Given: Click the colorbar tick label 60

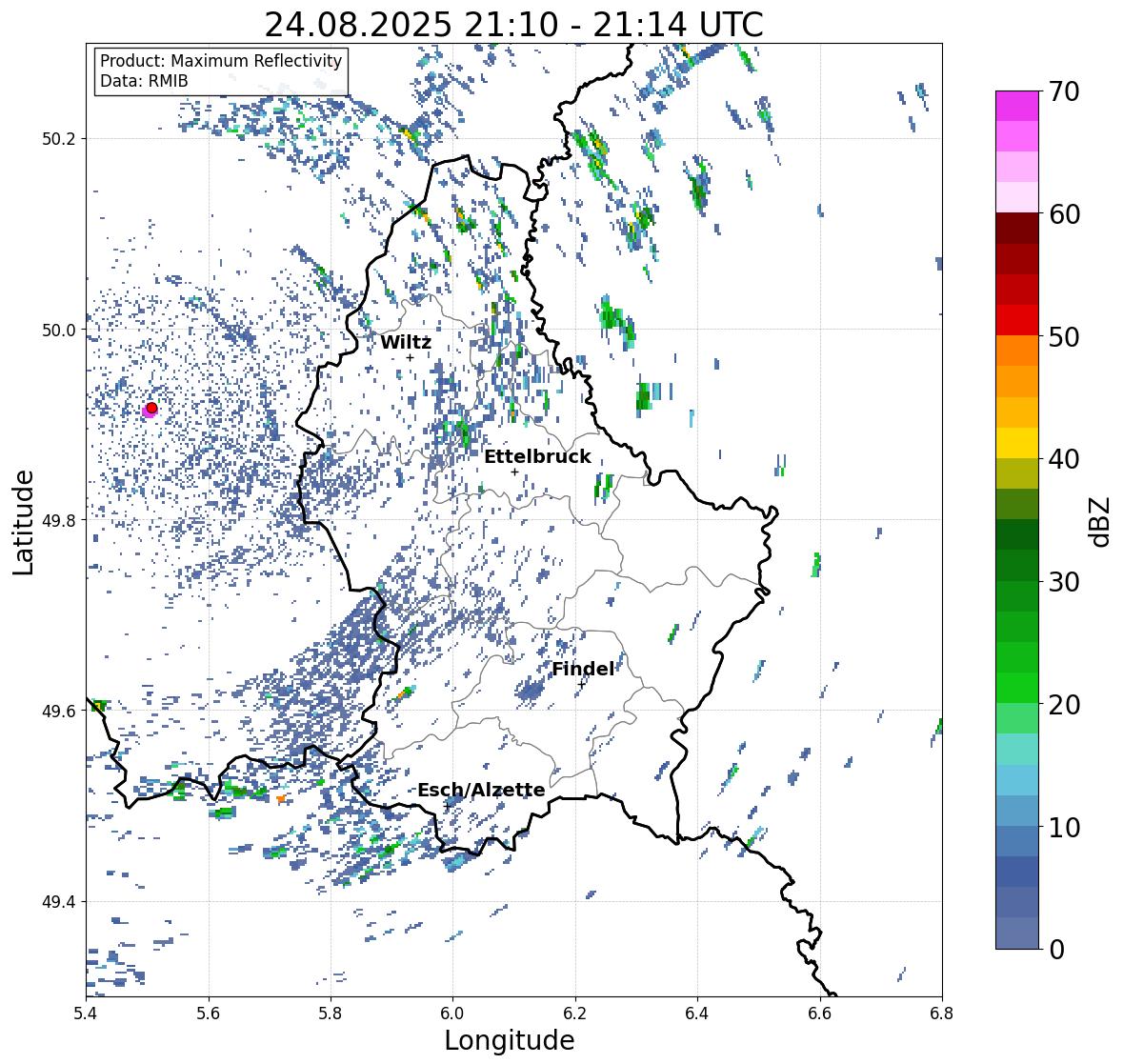Looking at the screenshot, I should click(1064, 214).
